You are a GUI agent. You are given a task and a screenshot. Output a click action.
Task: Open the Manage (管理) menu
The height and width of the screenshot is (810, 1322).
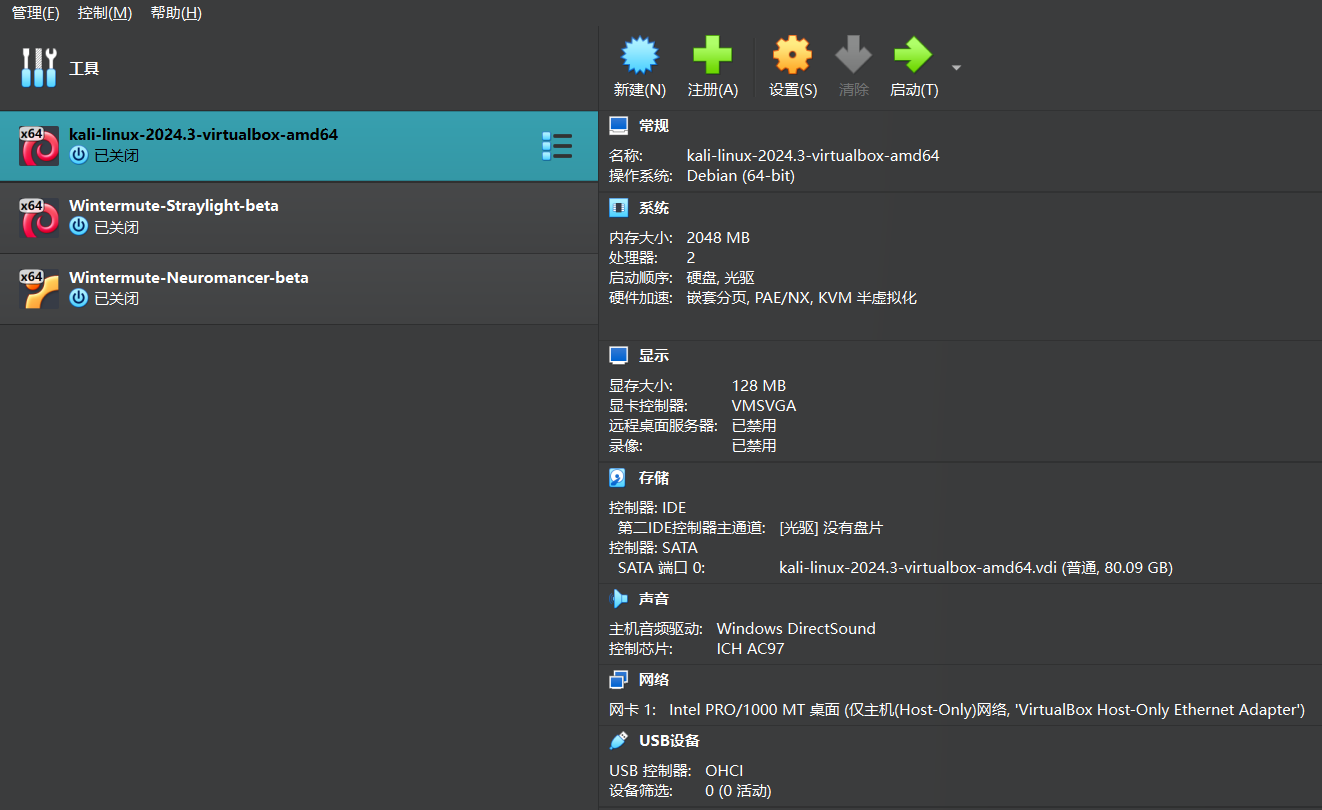(x=35, y=13)
